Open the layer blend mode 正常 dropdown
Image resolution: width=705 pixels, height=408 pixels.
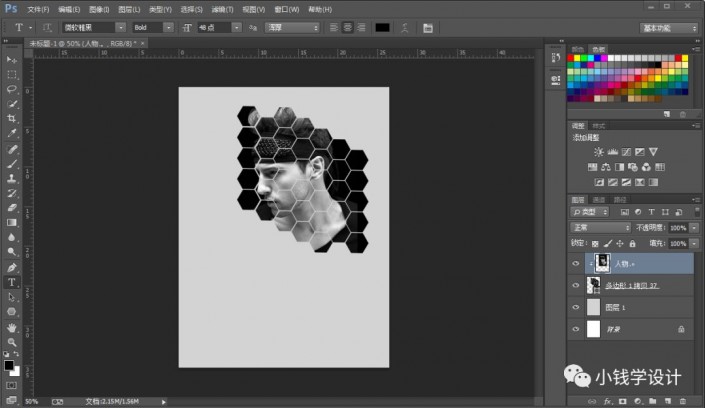[600, 227]
